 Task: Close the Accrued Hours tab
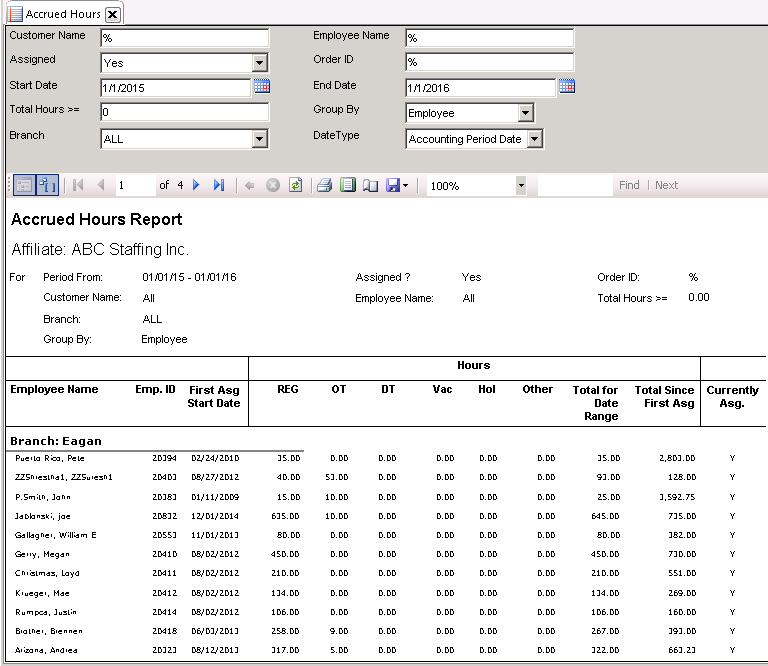[x=113, y=14]
